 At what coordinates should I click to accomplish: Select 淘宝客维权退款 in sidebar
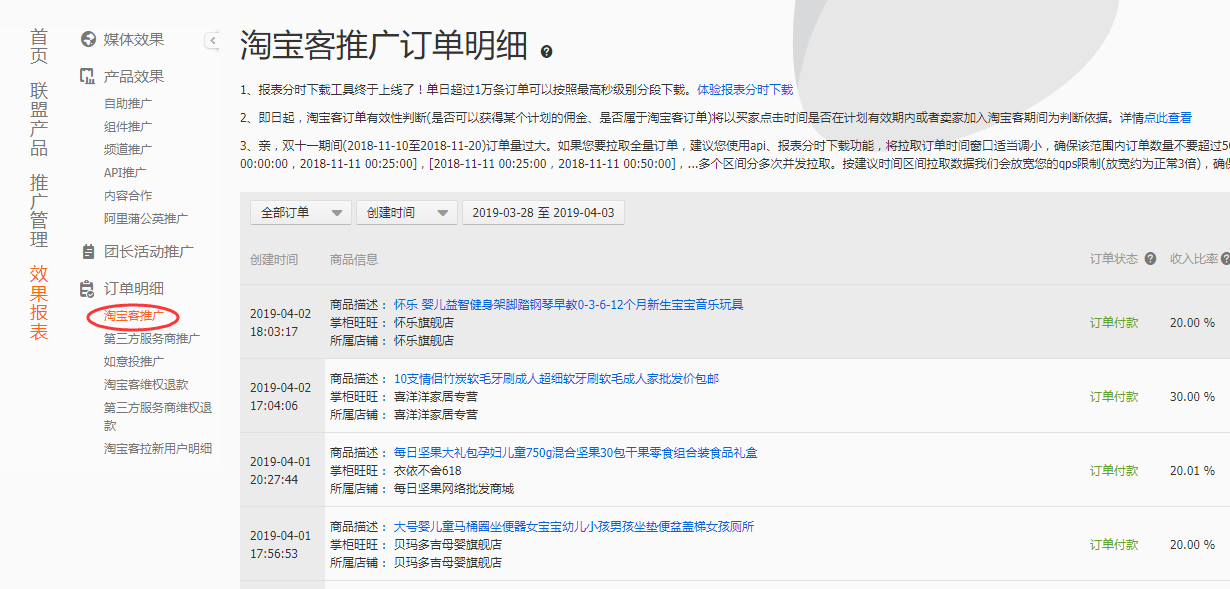[146, 384]
